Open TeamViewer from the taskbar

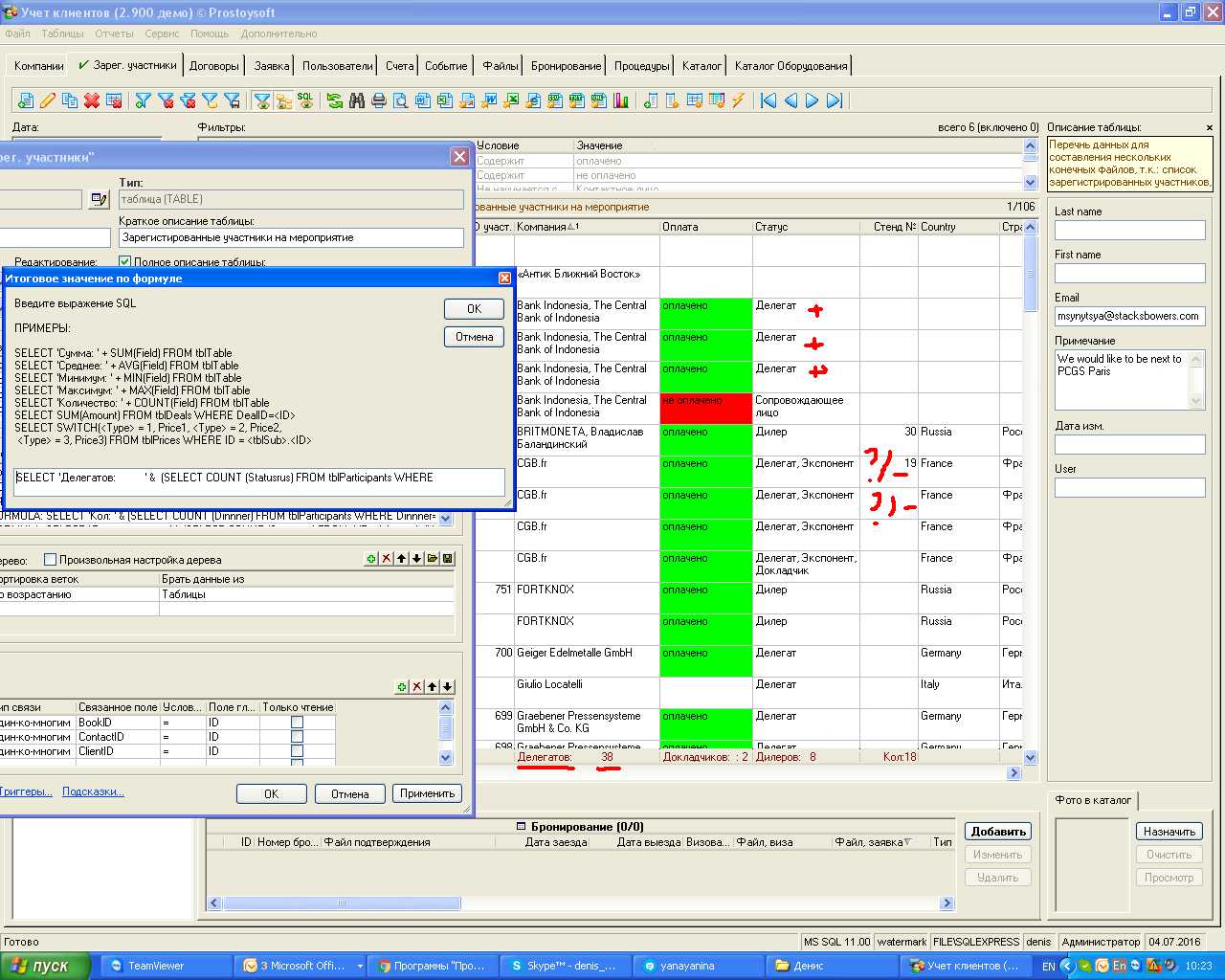(x=156, y=966)
